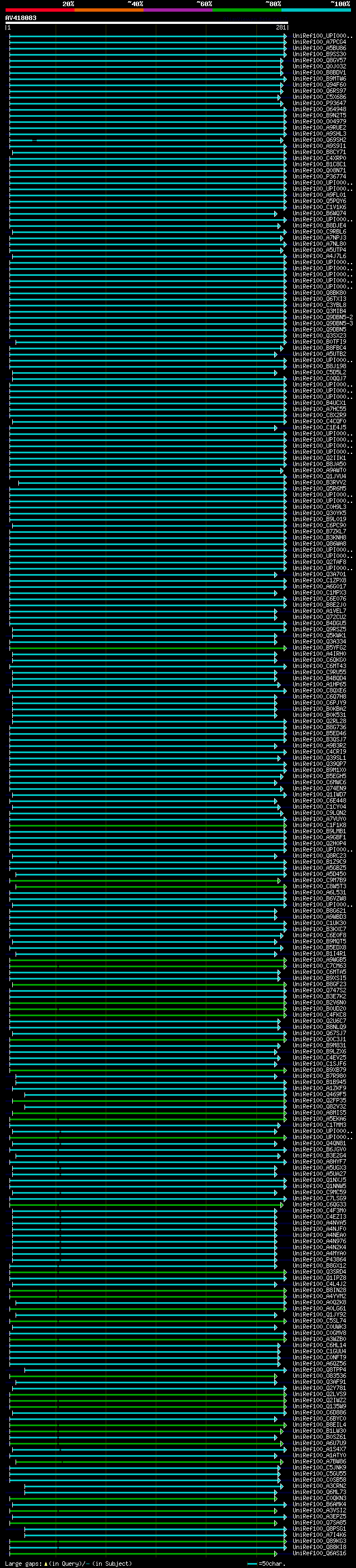The width and height of the screenshot is (356, 1568).
Task: Select hit label UniRef100_Q6RS97
Action: click(x=319, y=91)
